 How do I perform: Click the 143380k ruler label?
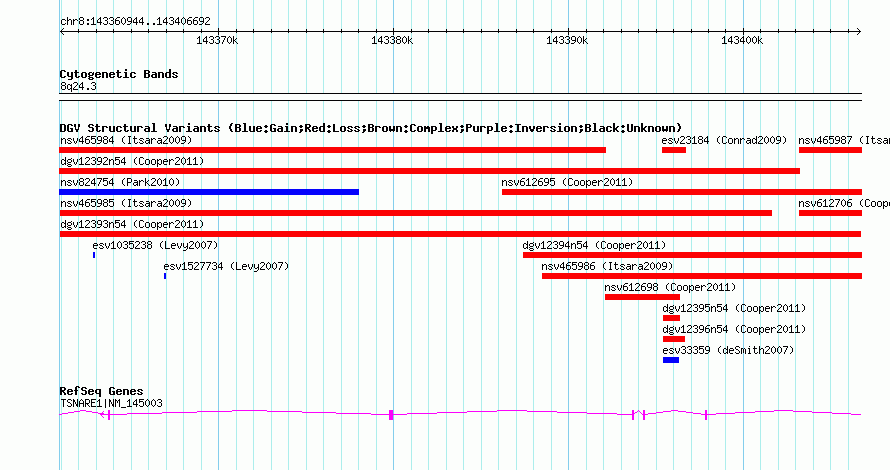pyautogui.click(x=392, y=41)
